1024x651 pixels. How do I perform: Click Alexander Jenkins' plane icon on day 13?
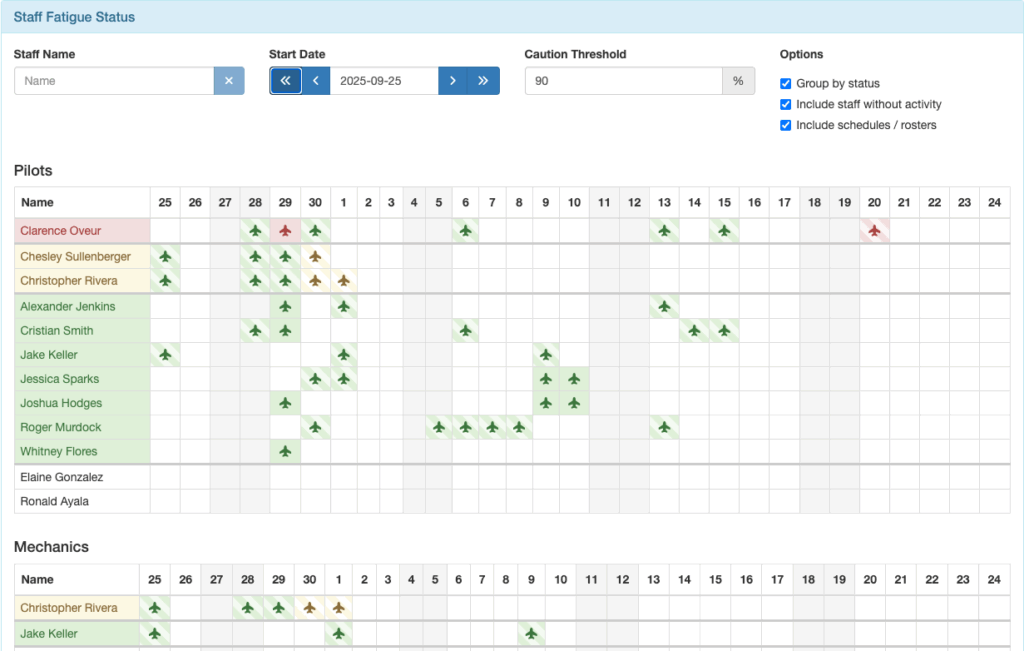(663, 306)
